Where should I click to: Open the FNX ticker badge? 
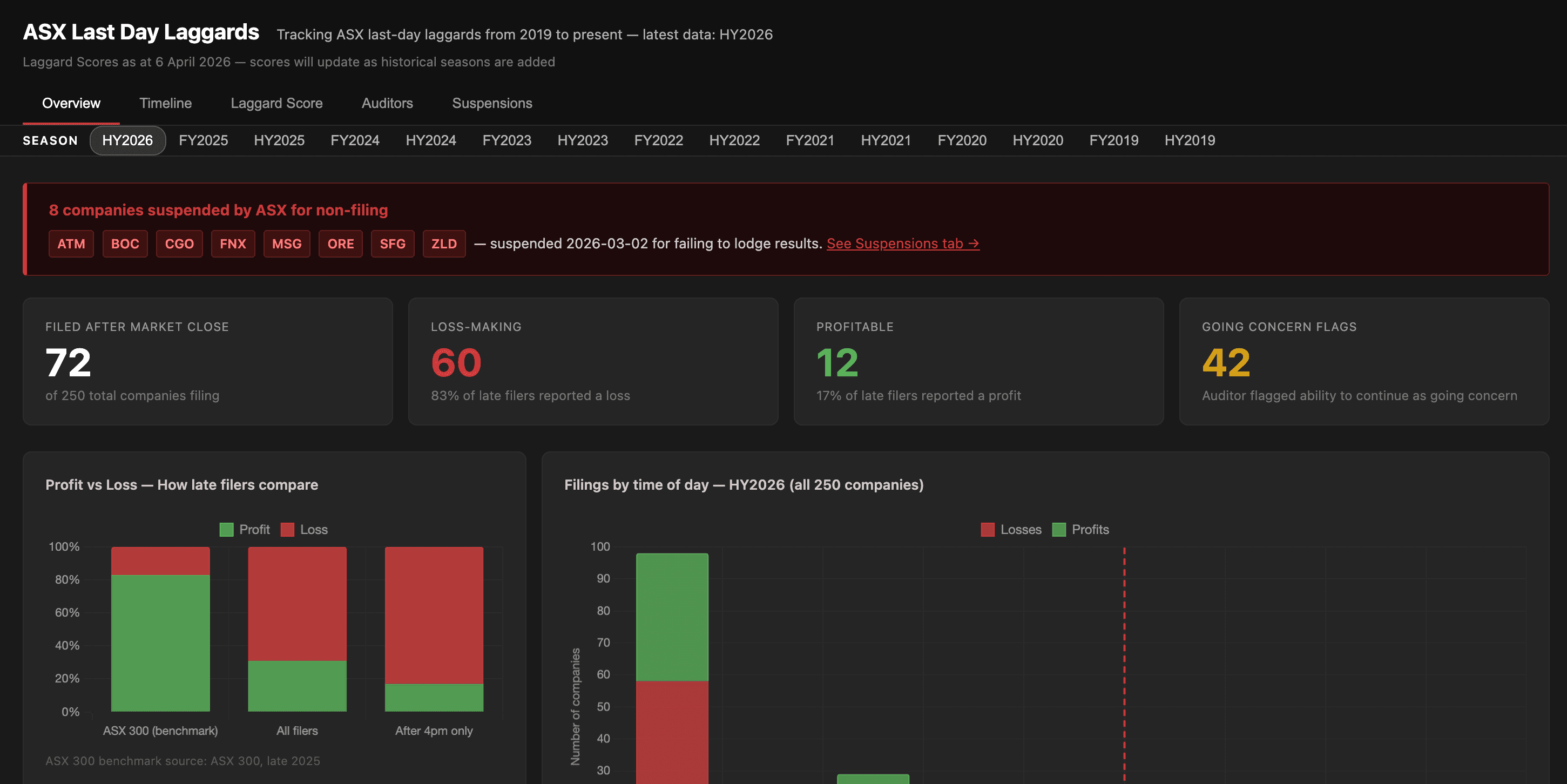point(233,244)
